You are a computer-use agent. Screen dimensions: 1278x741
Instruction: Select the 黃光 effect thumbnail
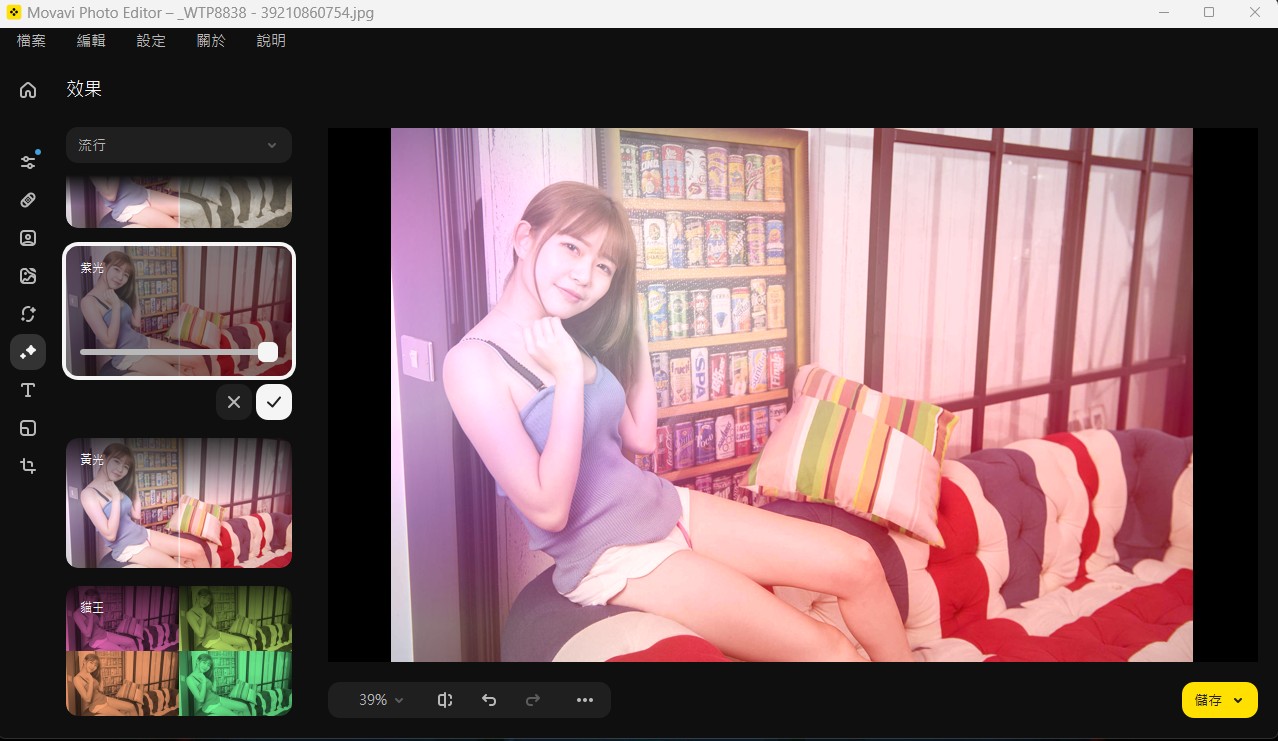coord(179,503)
